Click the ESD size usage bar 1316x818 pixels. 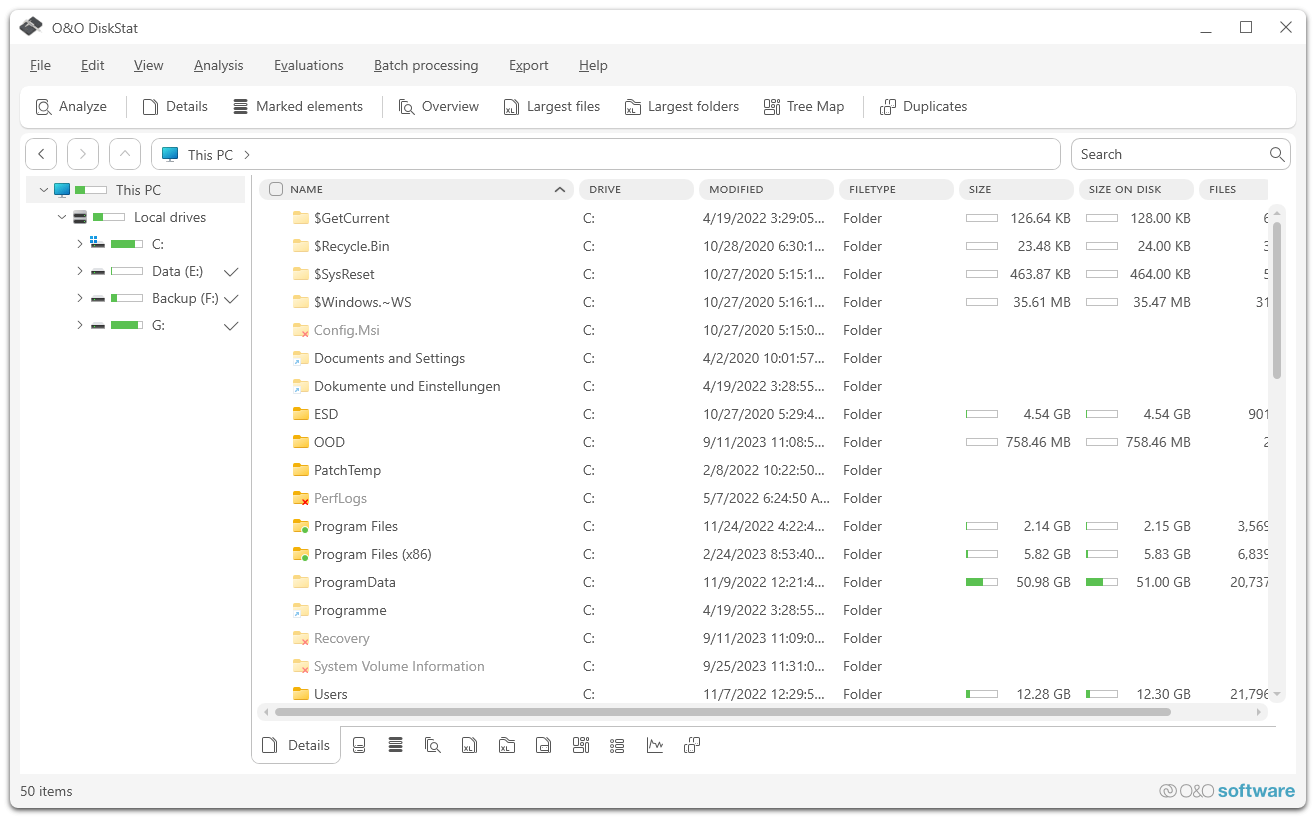[982, 414]
